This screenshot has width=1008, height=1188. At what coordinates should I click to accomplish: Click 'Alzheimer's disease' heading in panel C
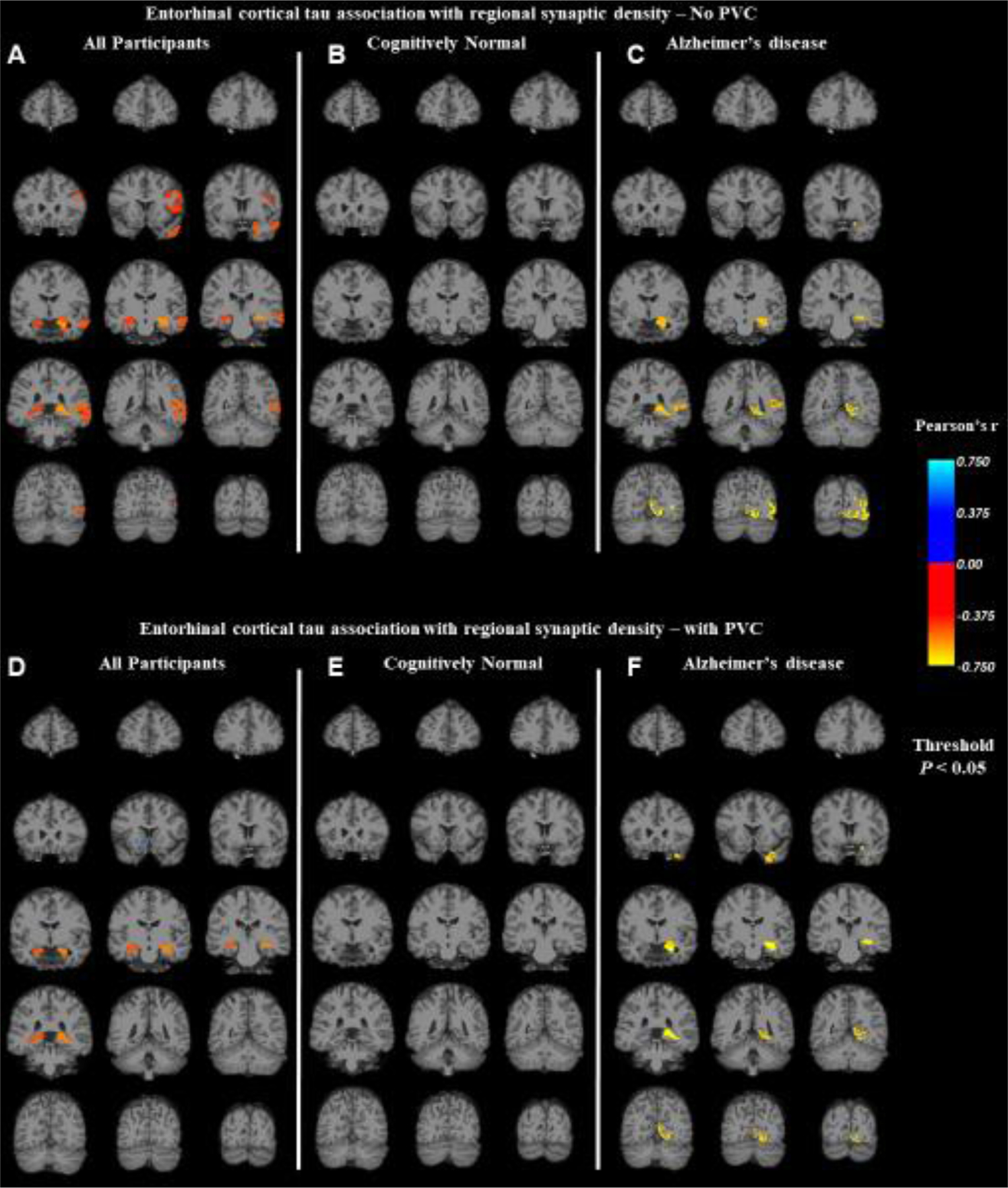(x=746, y=44)
